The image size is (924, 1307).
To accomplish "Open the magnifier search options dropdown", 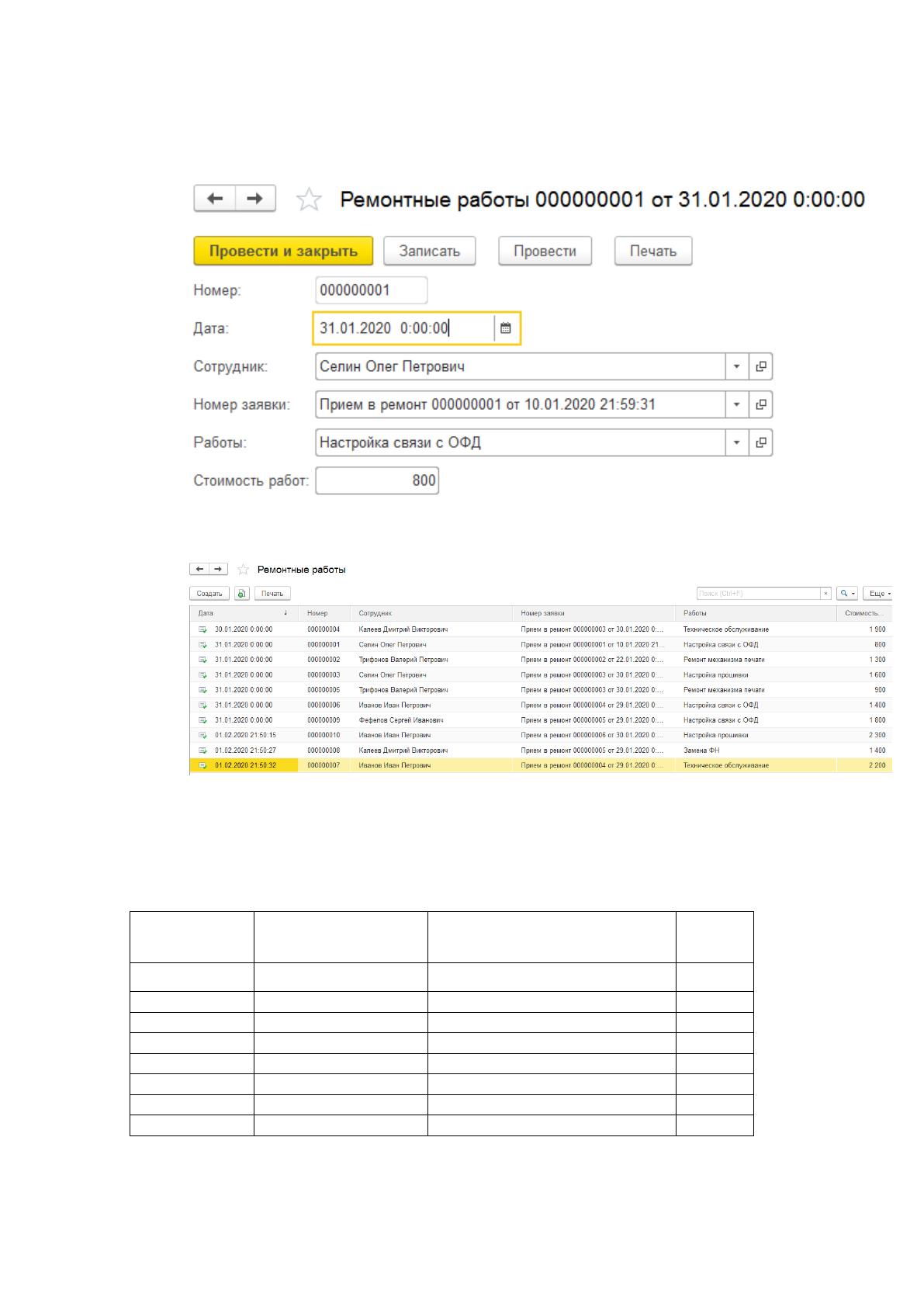I will pyautogui.click(x=846, y=593).
